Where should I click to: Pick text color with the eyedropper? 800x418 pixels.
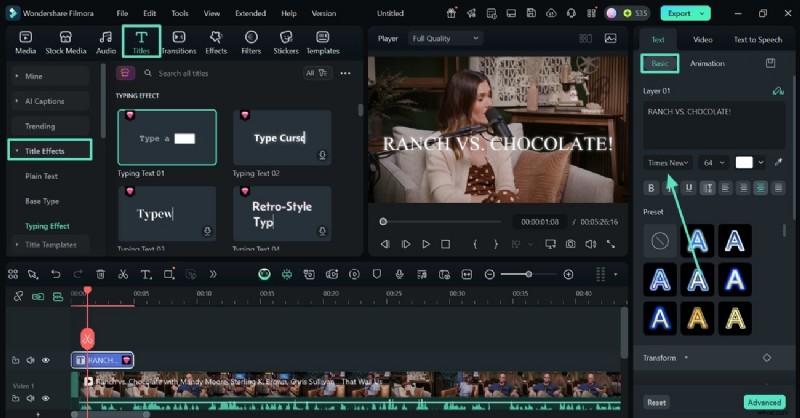click(x=779, y=162)
